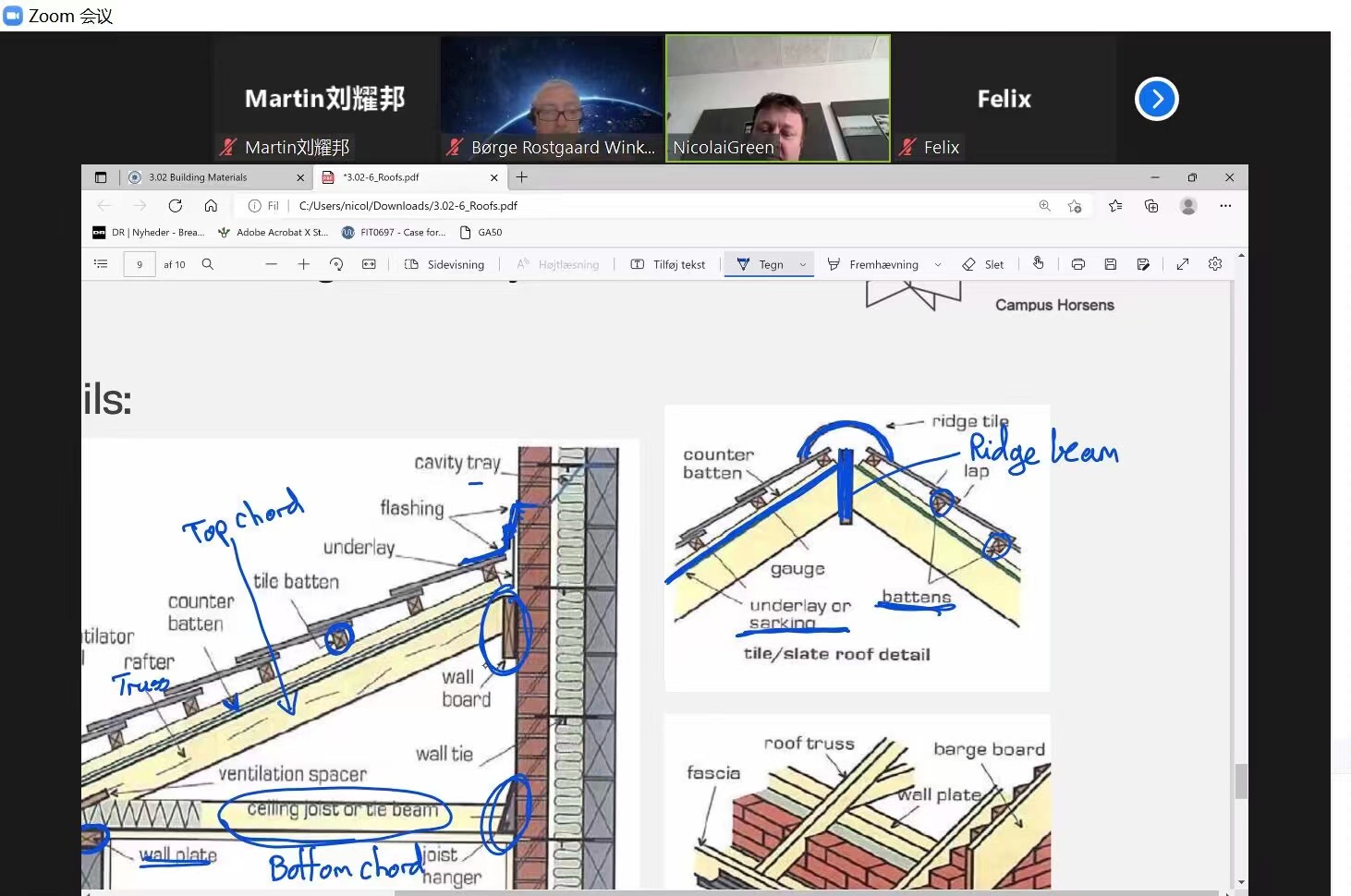Activate the Tegn drawing tool
The width and height of the screenshot is (1351, 896).
(760, 264)
